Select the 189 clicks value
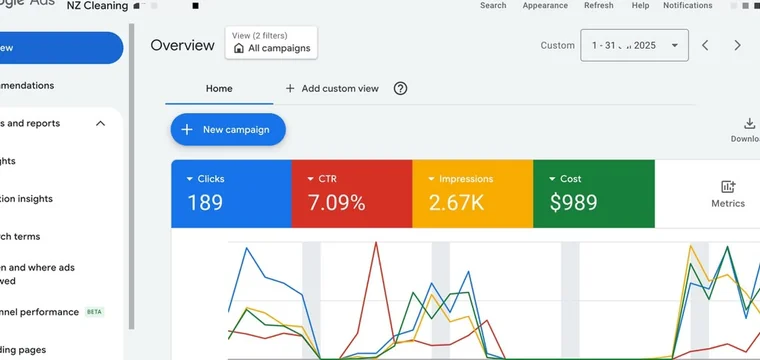This screenshot has width=760, height=360. 205,203
